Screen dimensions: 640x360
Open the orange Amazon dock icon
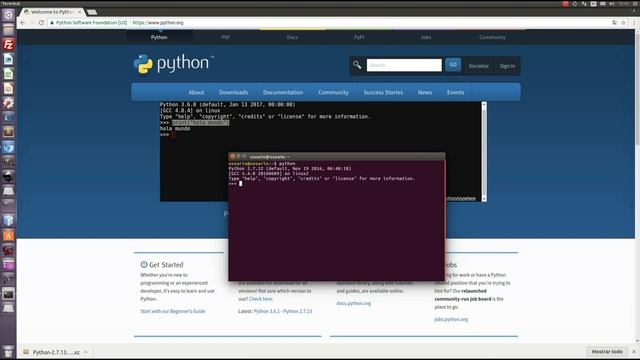coord(8,235)
